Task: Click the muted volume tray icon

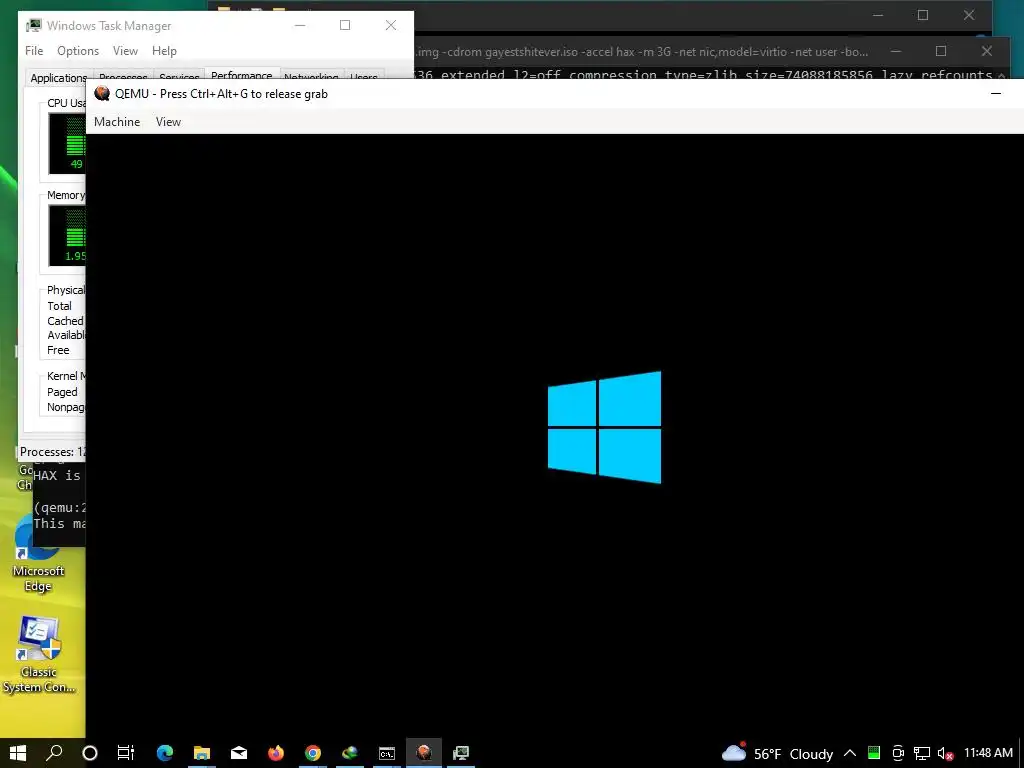Action: coord(945,753)
